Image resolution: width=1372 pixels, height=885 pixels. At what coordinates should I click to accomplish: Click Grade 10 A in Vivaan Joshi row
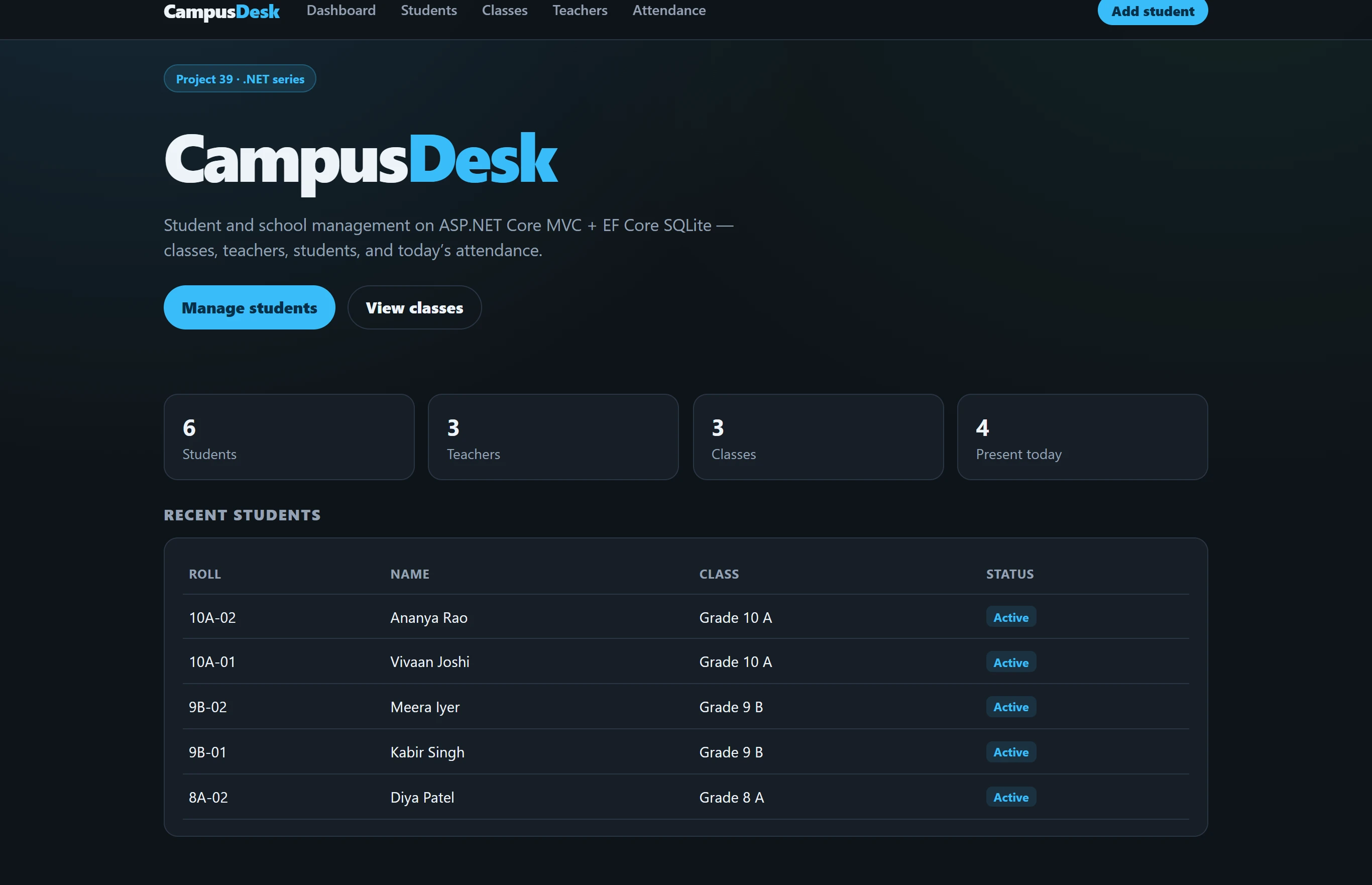point(735,661)
